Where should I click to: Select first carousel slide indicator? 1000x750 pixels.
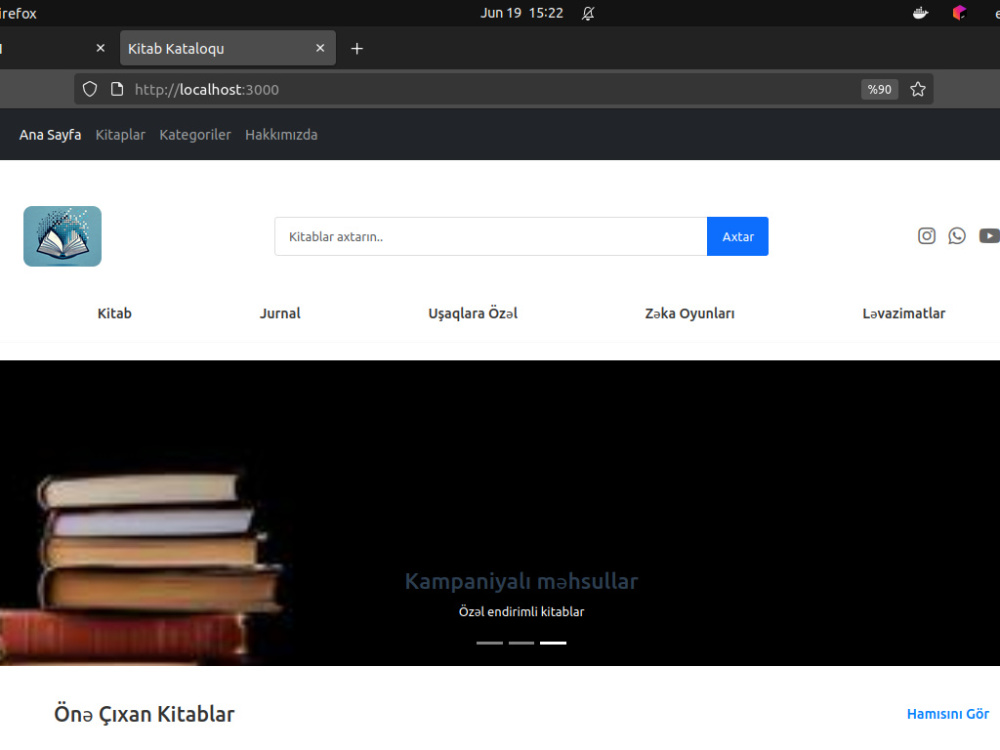tap(490, 643)
